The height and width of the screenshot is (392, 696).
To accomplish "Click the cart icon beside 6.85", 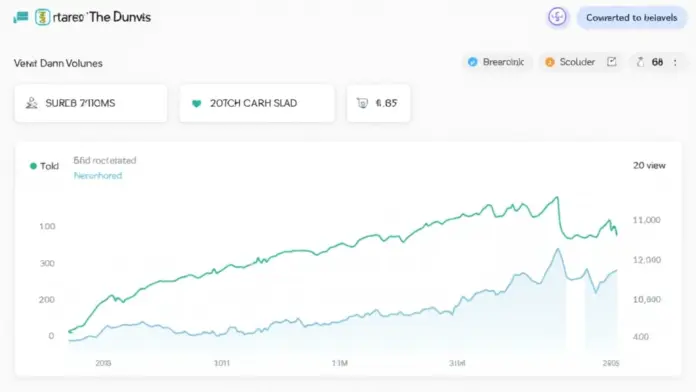I will [362, 103].
